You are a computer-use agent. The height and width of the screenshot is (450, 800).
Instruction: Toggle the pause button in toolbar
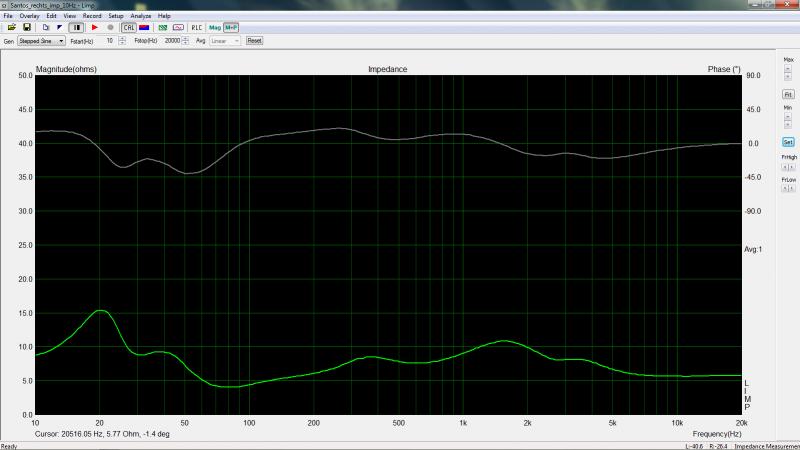(x=76, y=27)
